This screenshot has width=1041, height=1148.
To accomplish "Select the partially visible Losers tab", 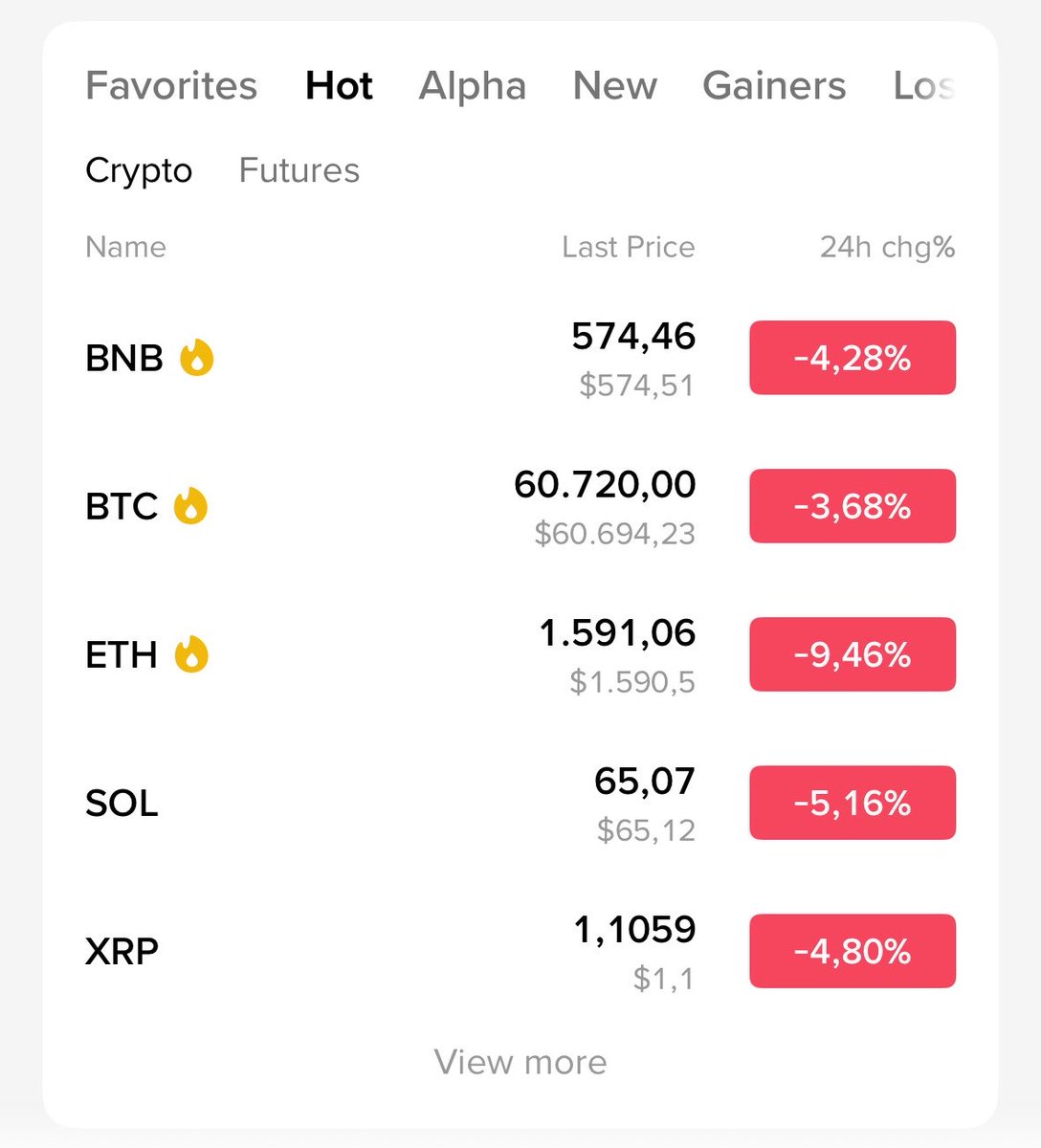I will click(x=924, y=86).
